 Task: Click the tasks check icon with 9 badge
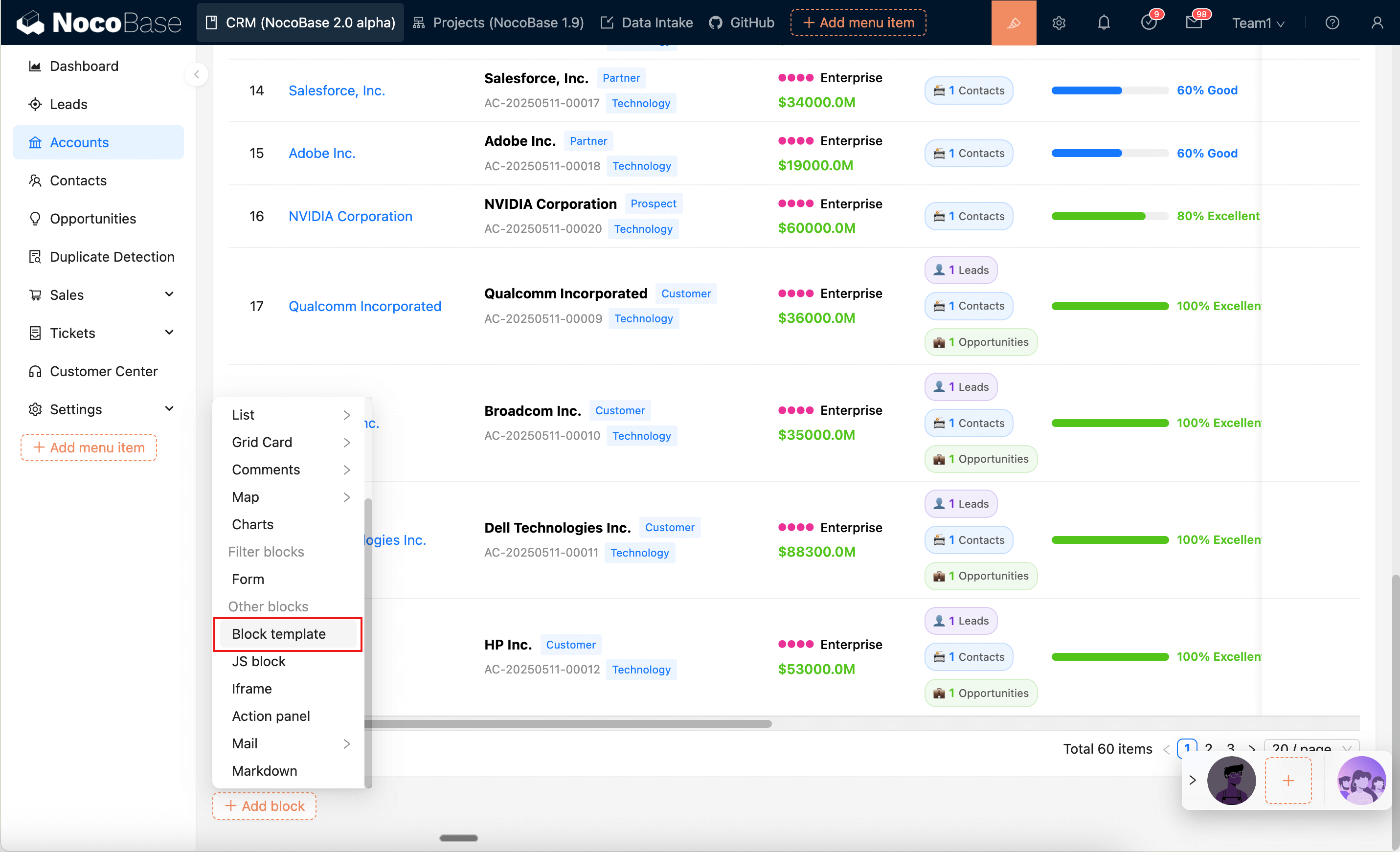[1148, 22]
